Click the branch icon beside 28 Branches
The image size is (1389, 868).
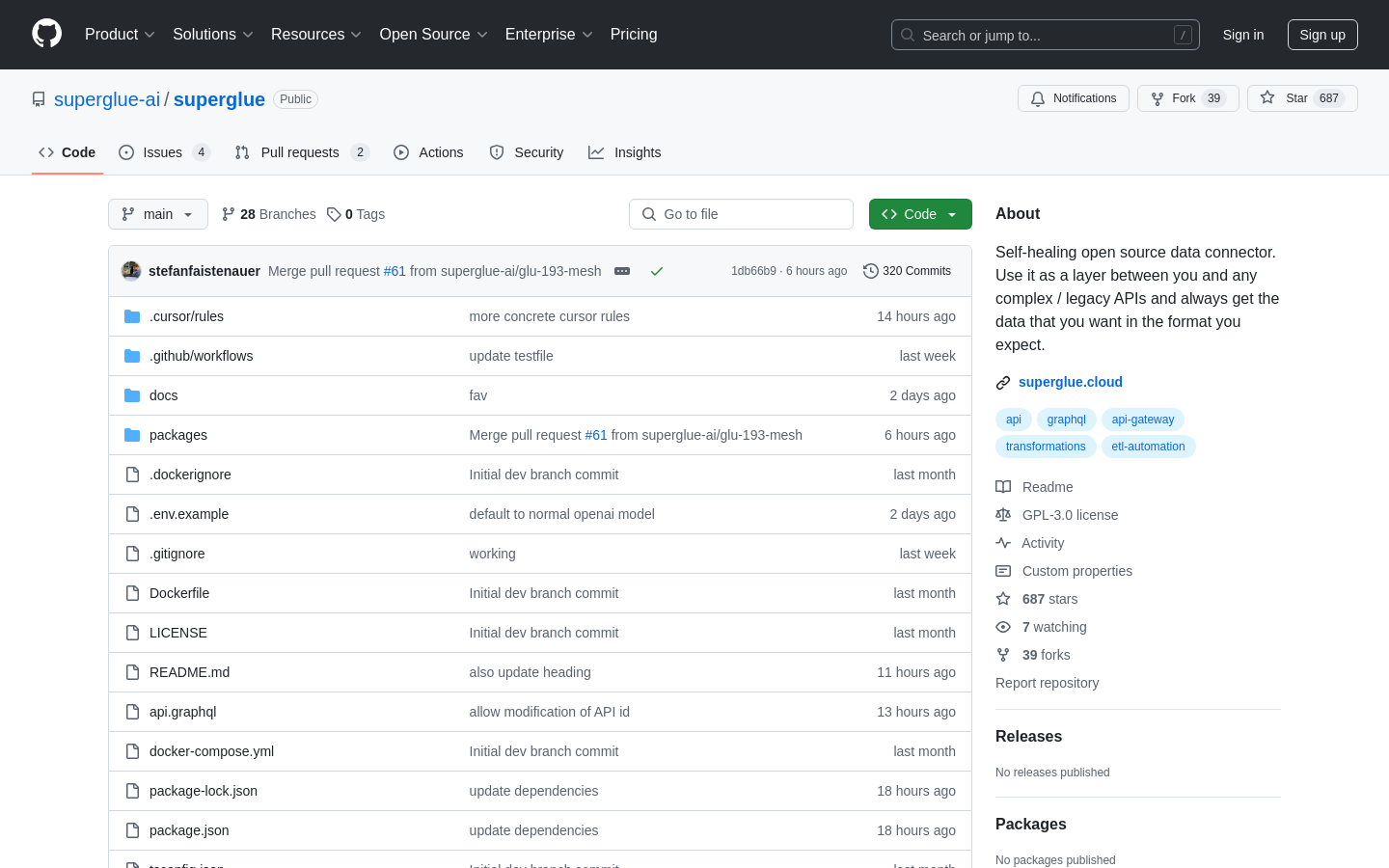(229, 214)
